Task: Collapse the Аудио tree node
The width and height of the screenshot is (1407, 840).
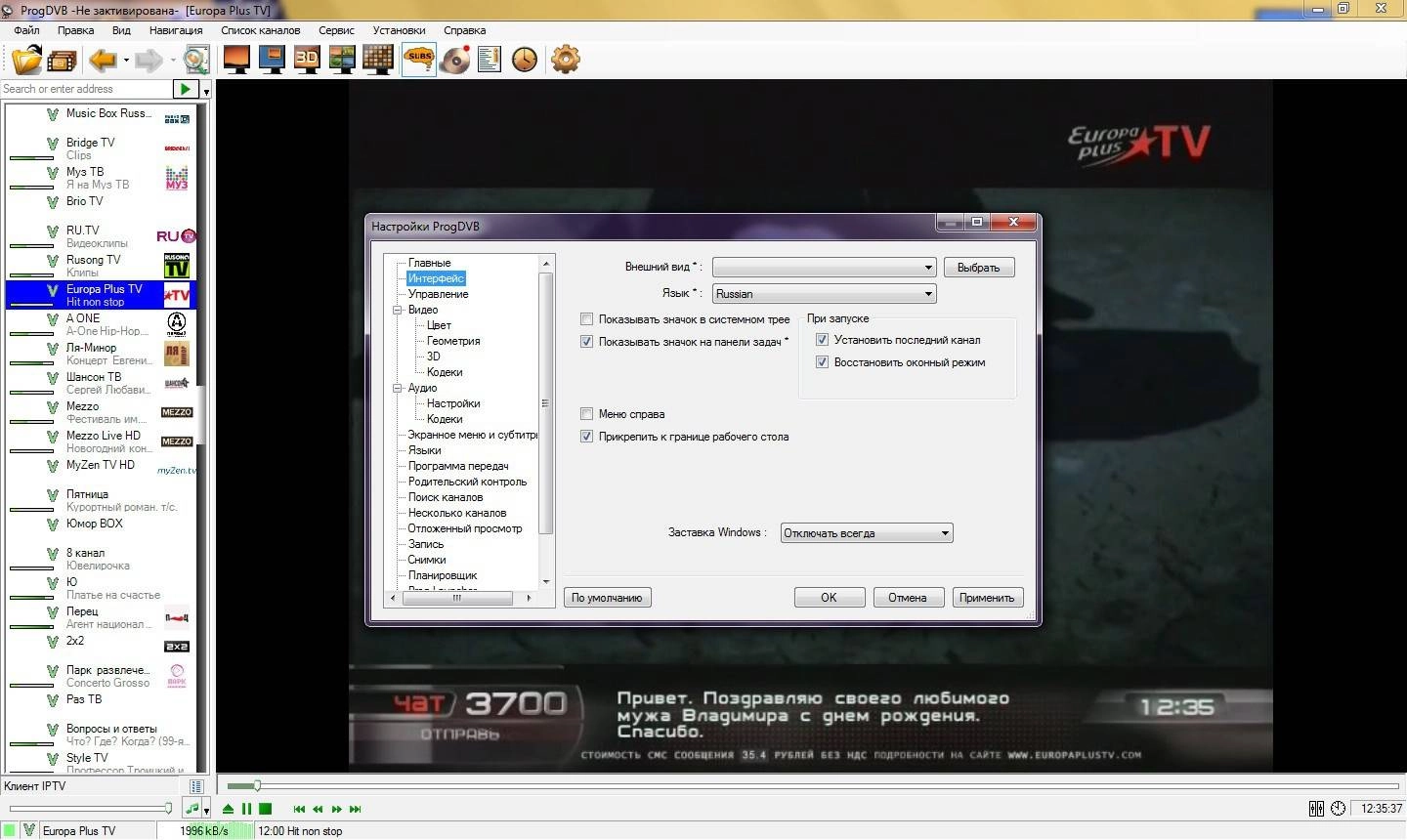Action: [398, 388]
